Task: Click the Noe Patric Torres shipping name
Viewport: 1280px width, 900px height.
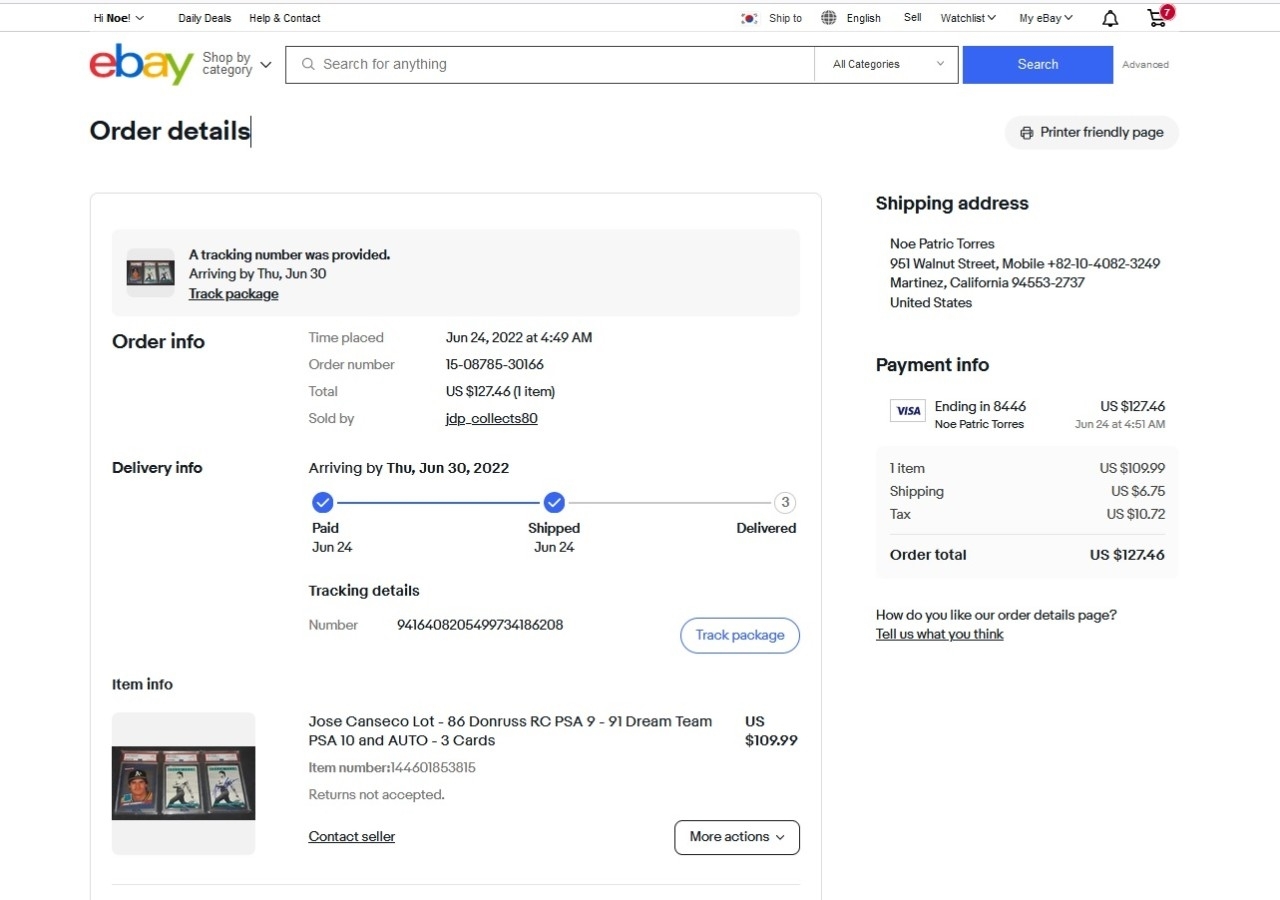Action: pos(942,243)
